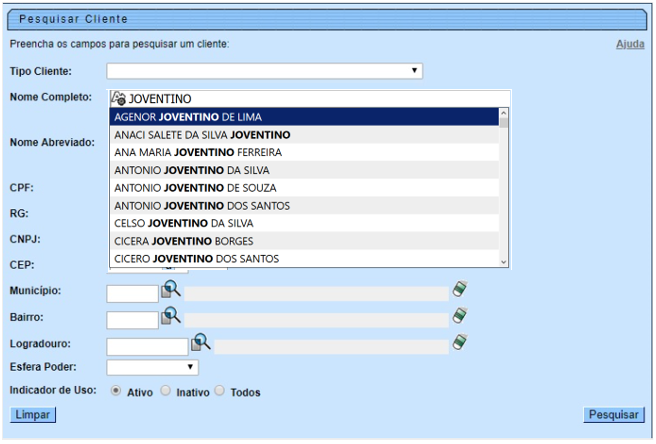
Task: Click the Limpar button
Action: (32, 415)
